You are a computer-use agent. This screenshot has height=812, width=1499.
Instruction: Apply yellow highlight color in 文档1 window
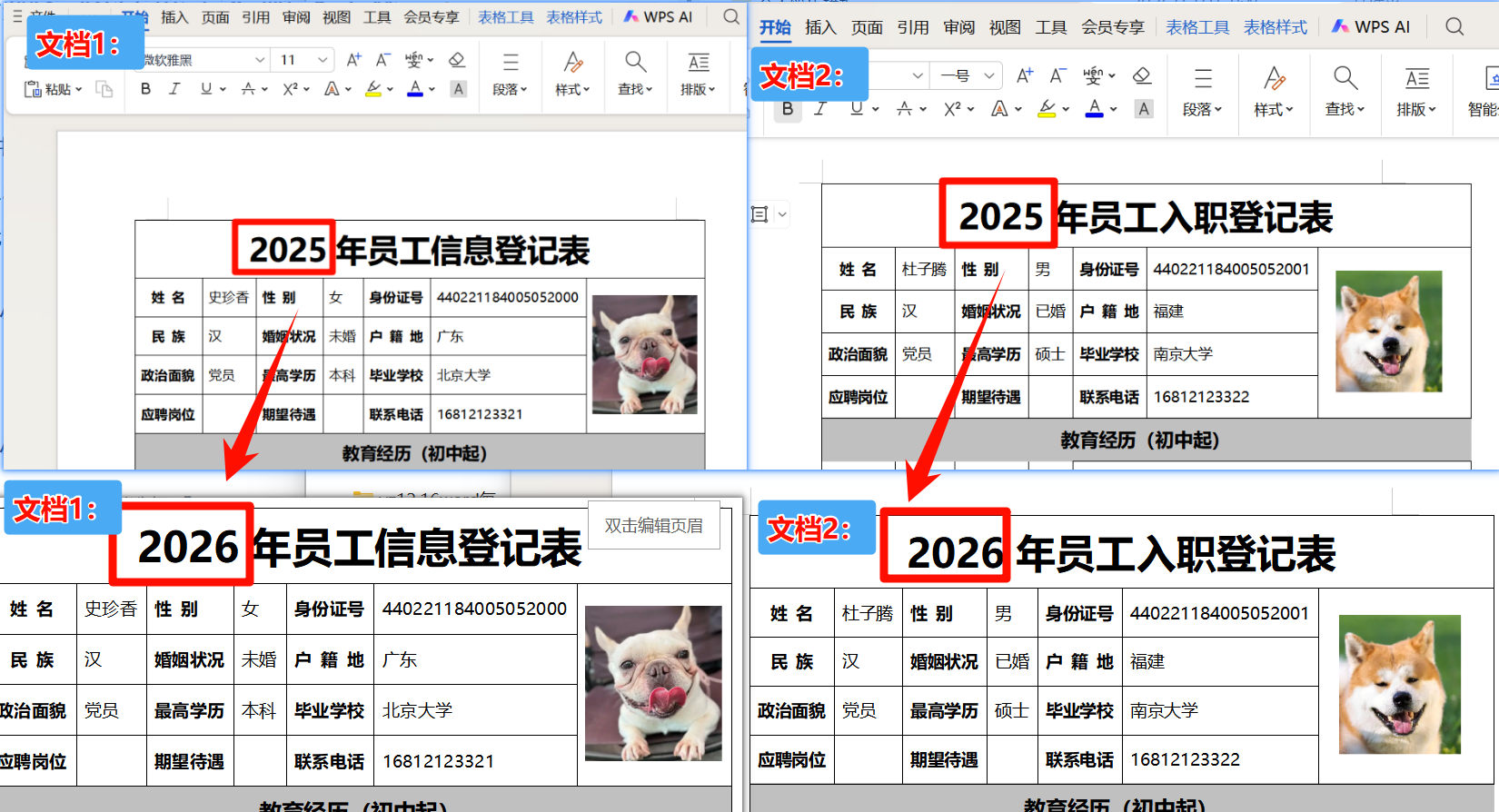click(372, 89)
